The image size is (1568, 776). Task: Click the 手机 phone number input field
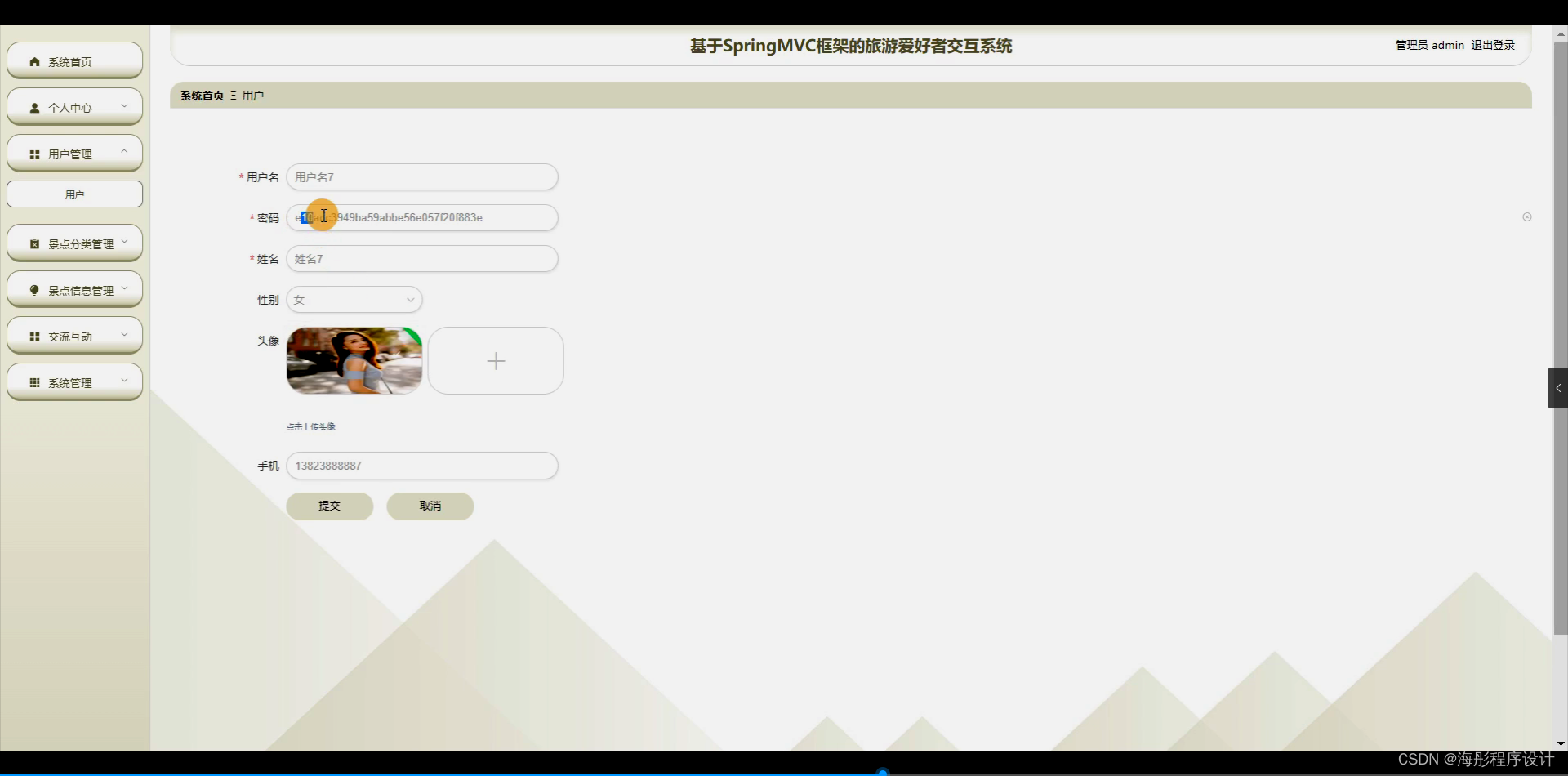(x=421, y=465)
